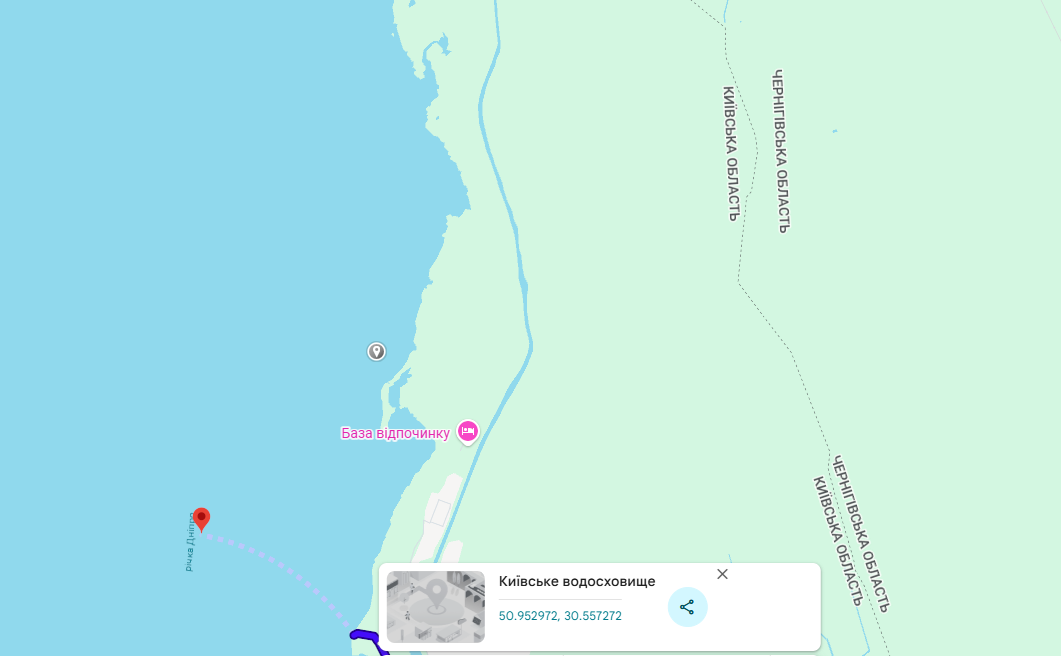The width and height of the screenshot is (1061, 656).
Task: Select the dark blue route segment at the bottom
Action: 369,640
